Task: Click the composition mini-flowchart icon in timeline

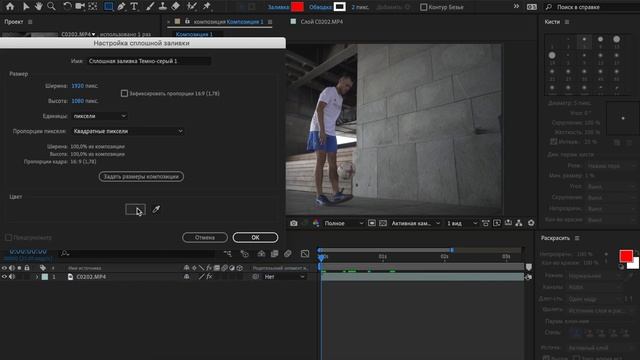Action: coord(228,254)
